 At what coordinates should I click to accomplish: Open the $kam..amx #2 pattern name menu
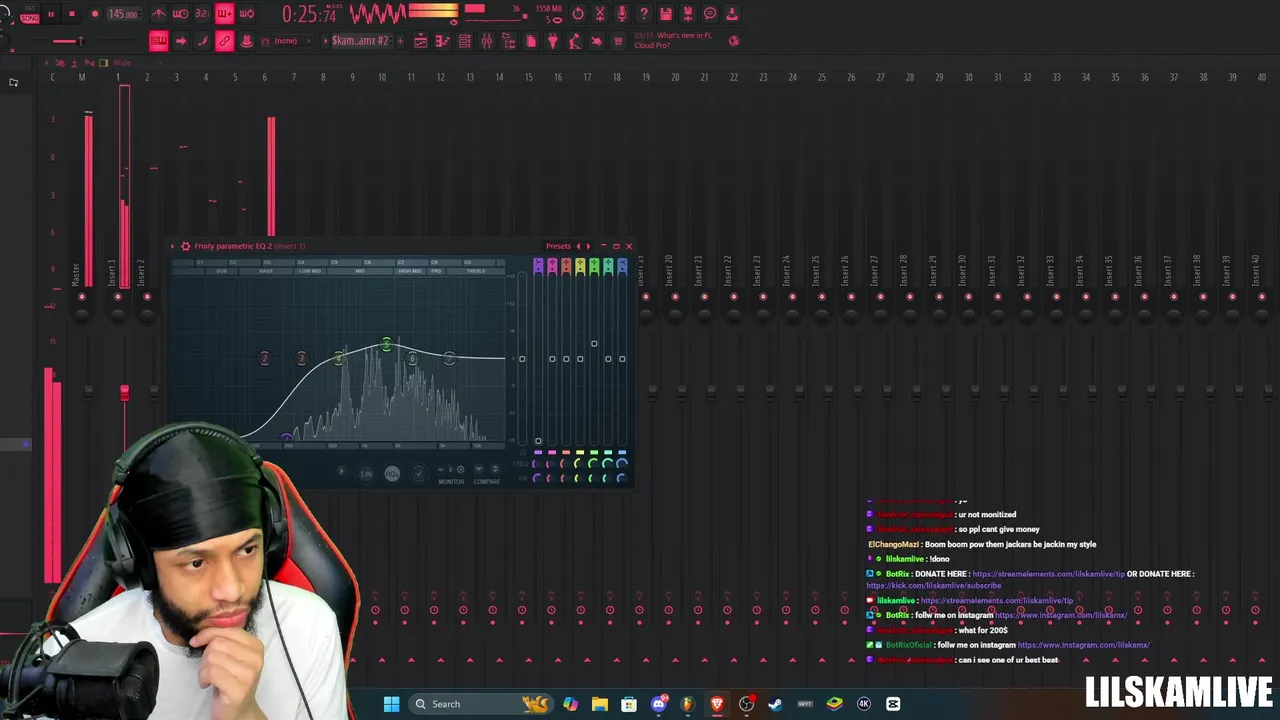[360, 41]
